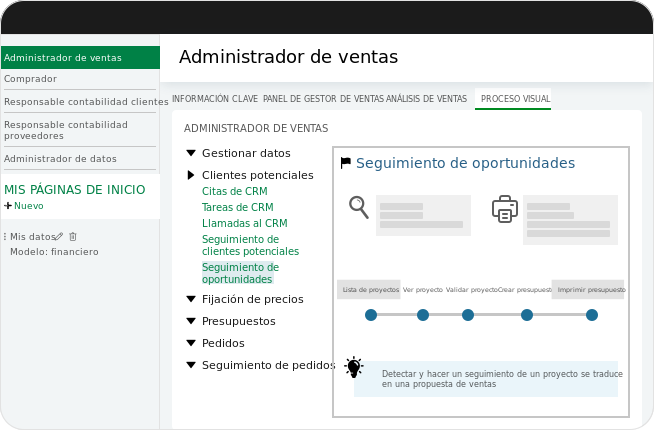The image size is (654, 430).
Task: Open the Llamadas al CRM link
Action: (x=244, y=223)
